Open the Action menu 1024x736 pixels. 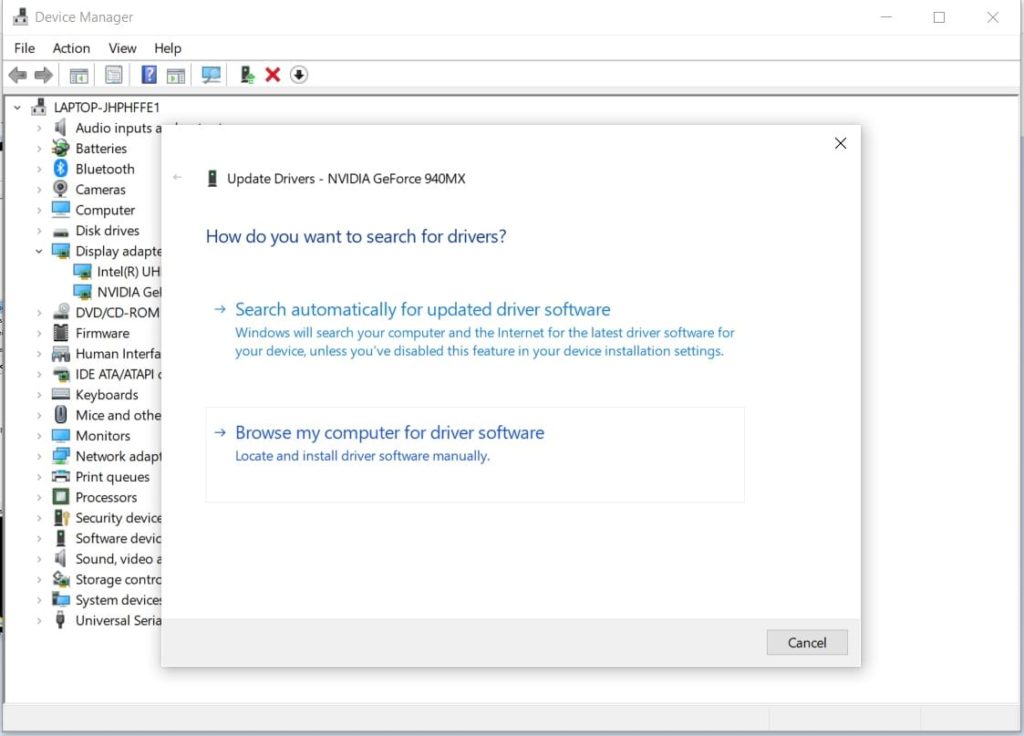tap(71, 48)
